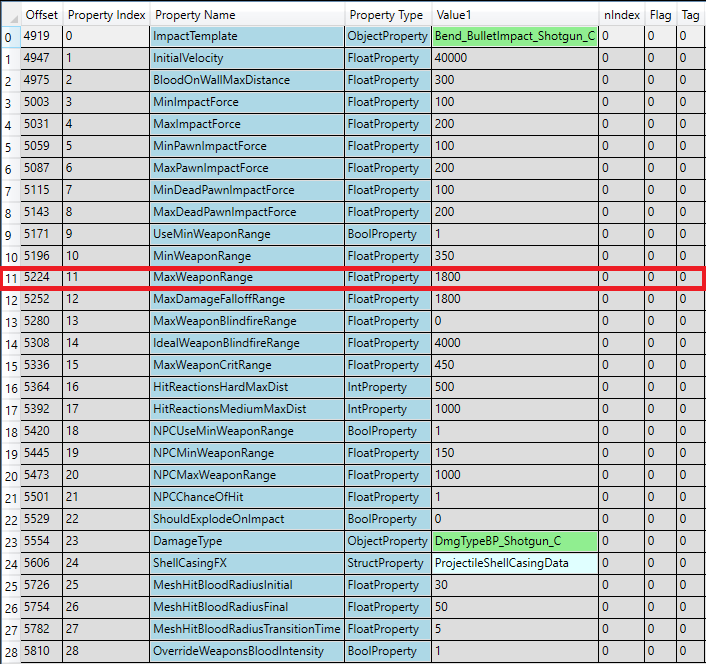Viewport: 706px width, 664px height.
Task: Sort by Property Name column header
Action: 247,15
